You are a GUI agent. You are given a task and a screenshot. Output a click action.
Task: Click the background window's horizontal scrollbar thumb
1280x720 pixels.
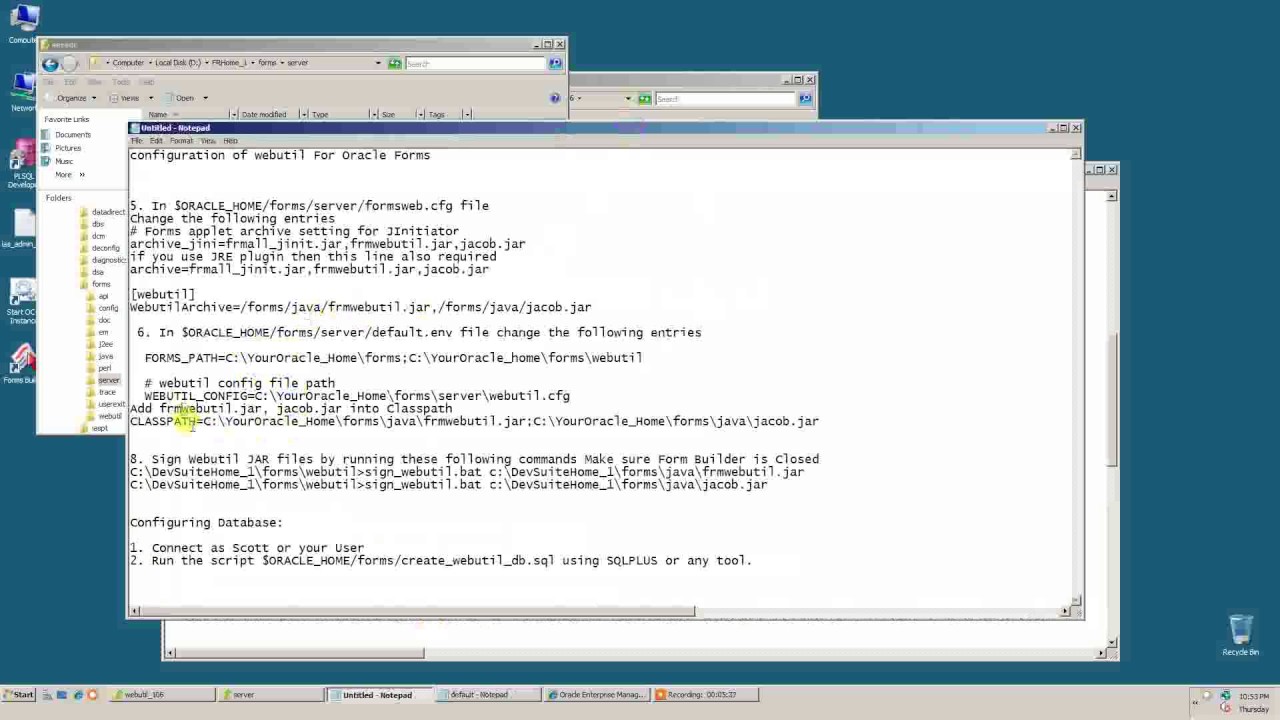point(300,653)
